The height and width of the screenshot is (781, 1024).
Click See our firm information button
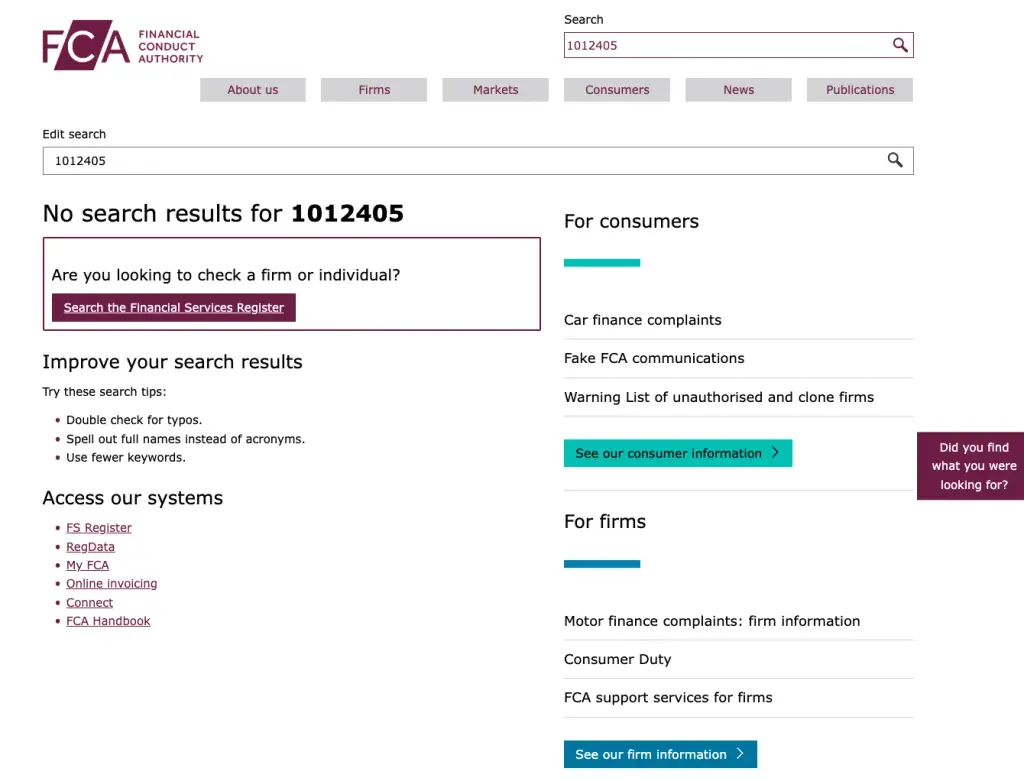click(x=660, y=754)
